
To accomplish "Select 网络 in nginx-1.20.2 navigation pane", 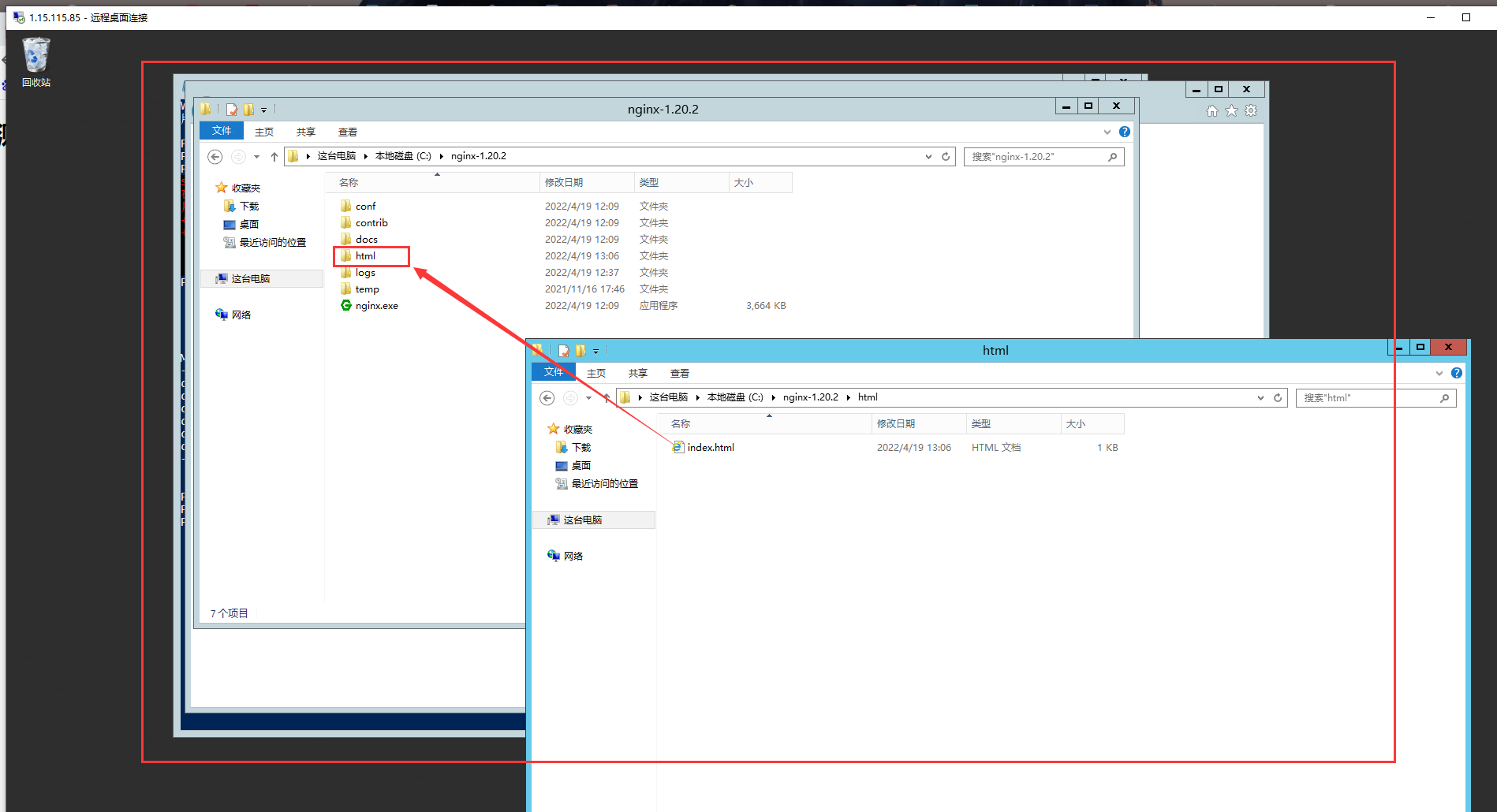I will coord(233,315).
